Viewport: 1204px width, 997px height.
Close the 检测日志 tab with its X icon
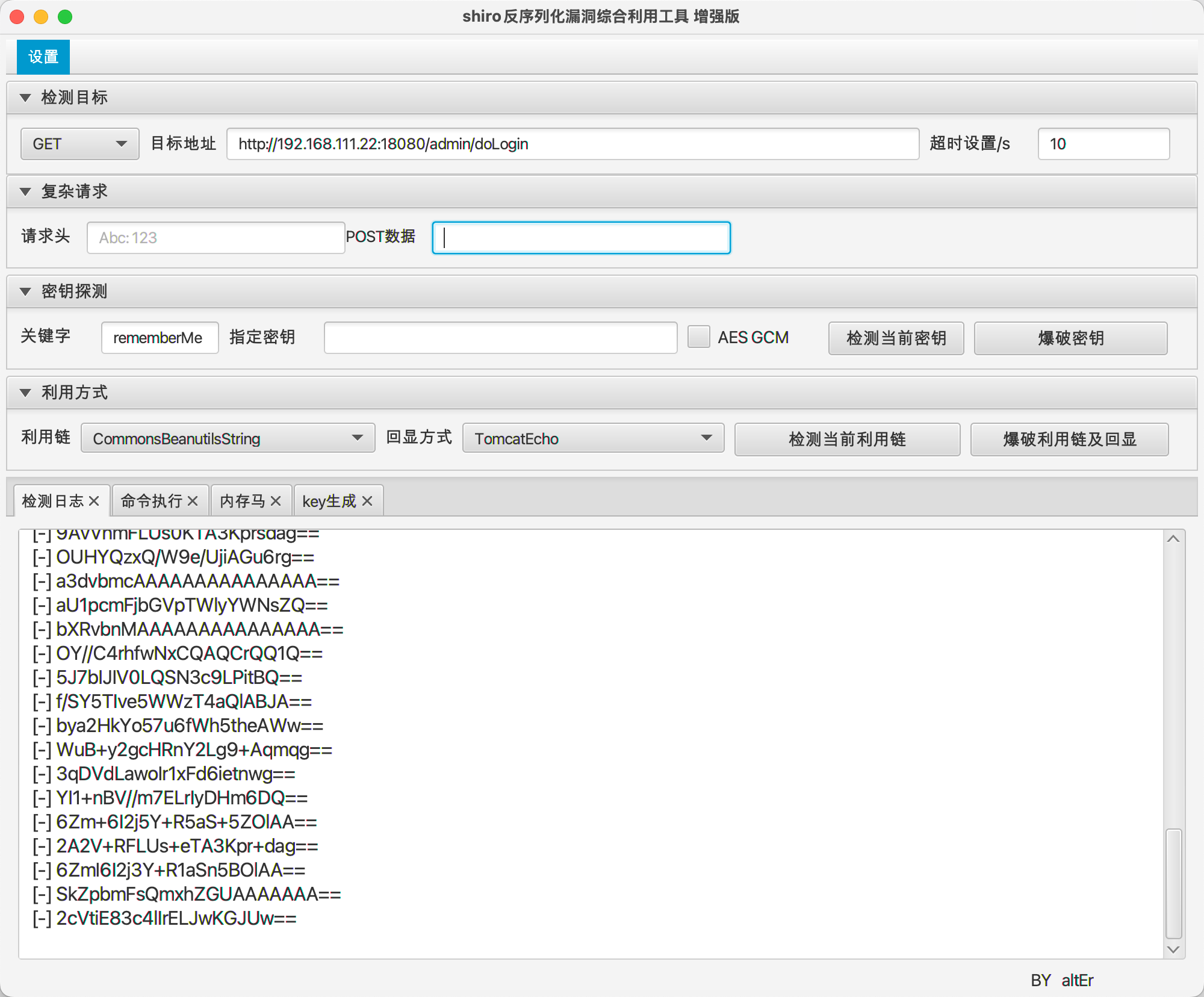pyautogui.click(x=94, y=501)
